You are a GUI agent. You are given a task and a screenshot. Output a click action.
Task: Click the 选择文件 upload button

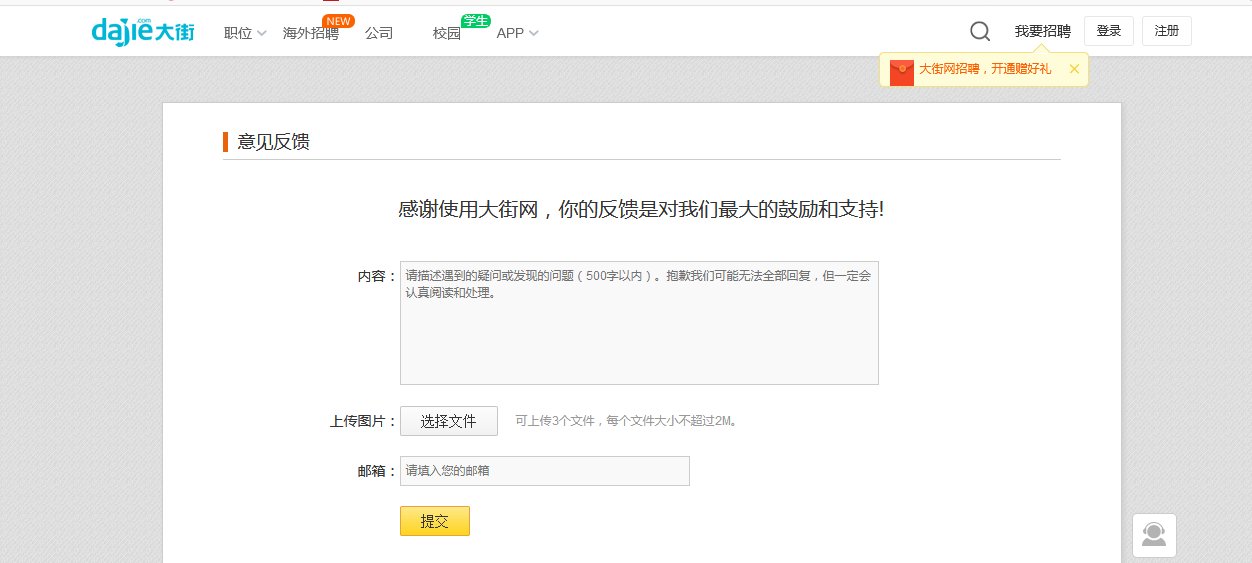tap(449, 421)
